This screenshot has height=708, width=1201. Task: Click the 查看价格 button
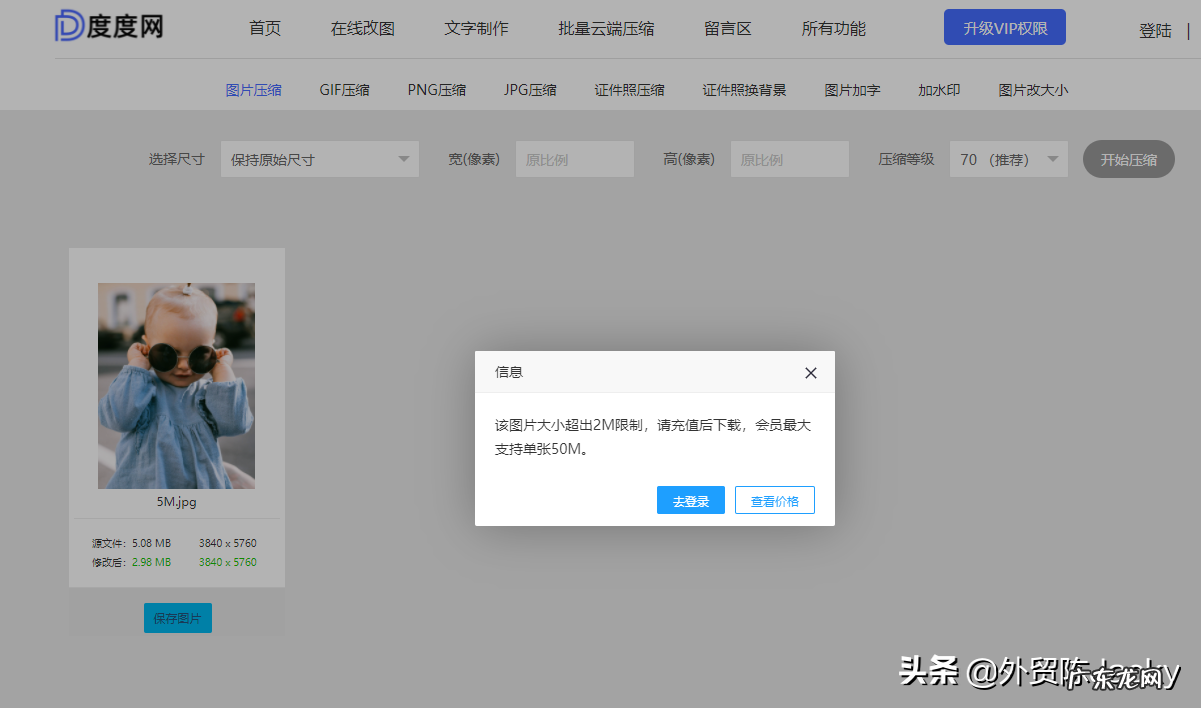774,499
